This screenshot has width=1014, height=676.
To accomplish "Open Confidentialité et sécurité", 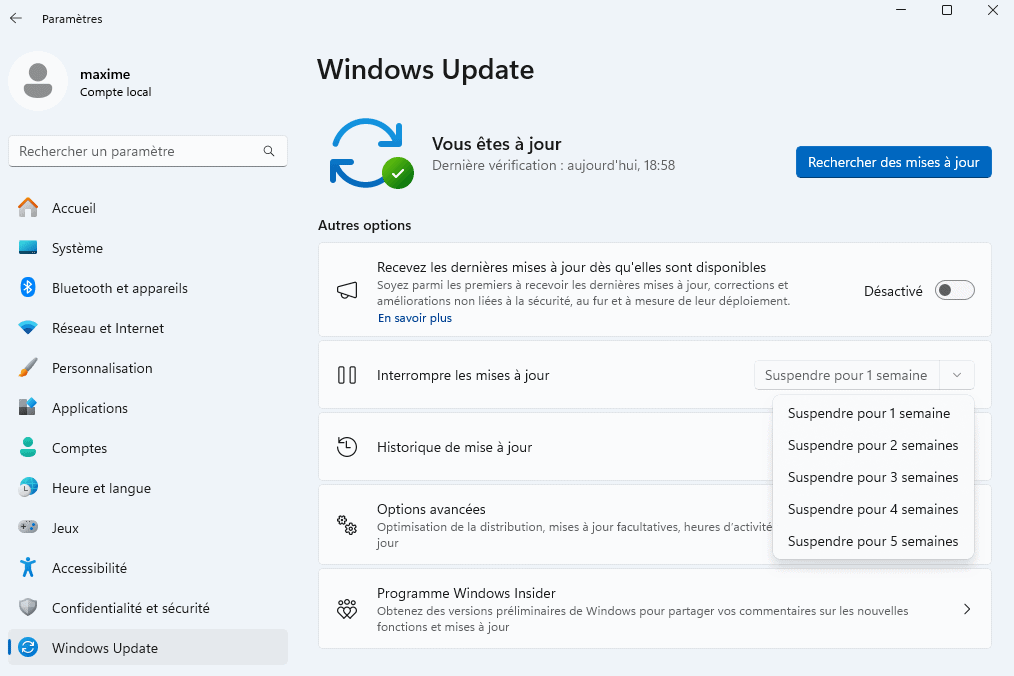I will [131, 608].
